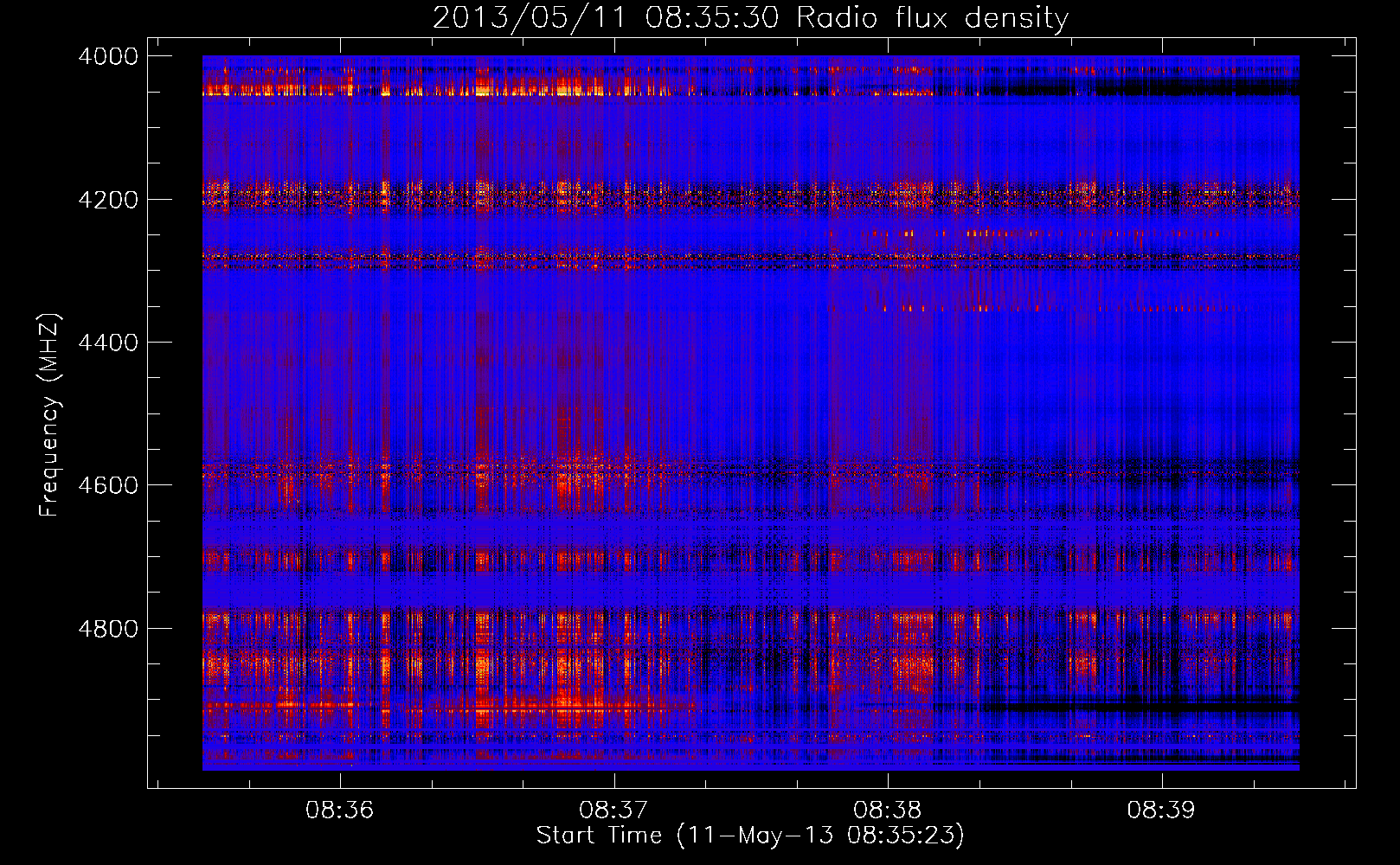Click the 08:36 time tick label
The height and width of the screenshot is (865, 1400).
pos(340,811)
